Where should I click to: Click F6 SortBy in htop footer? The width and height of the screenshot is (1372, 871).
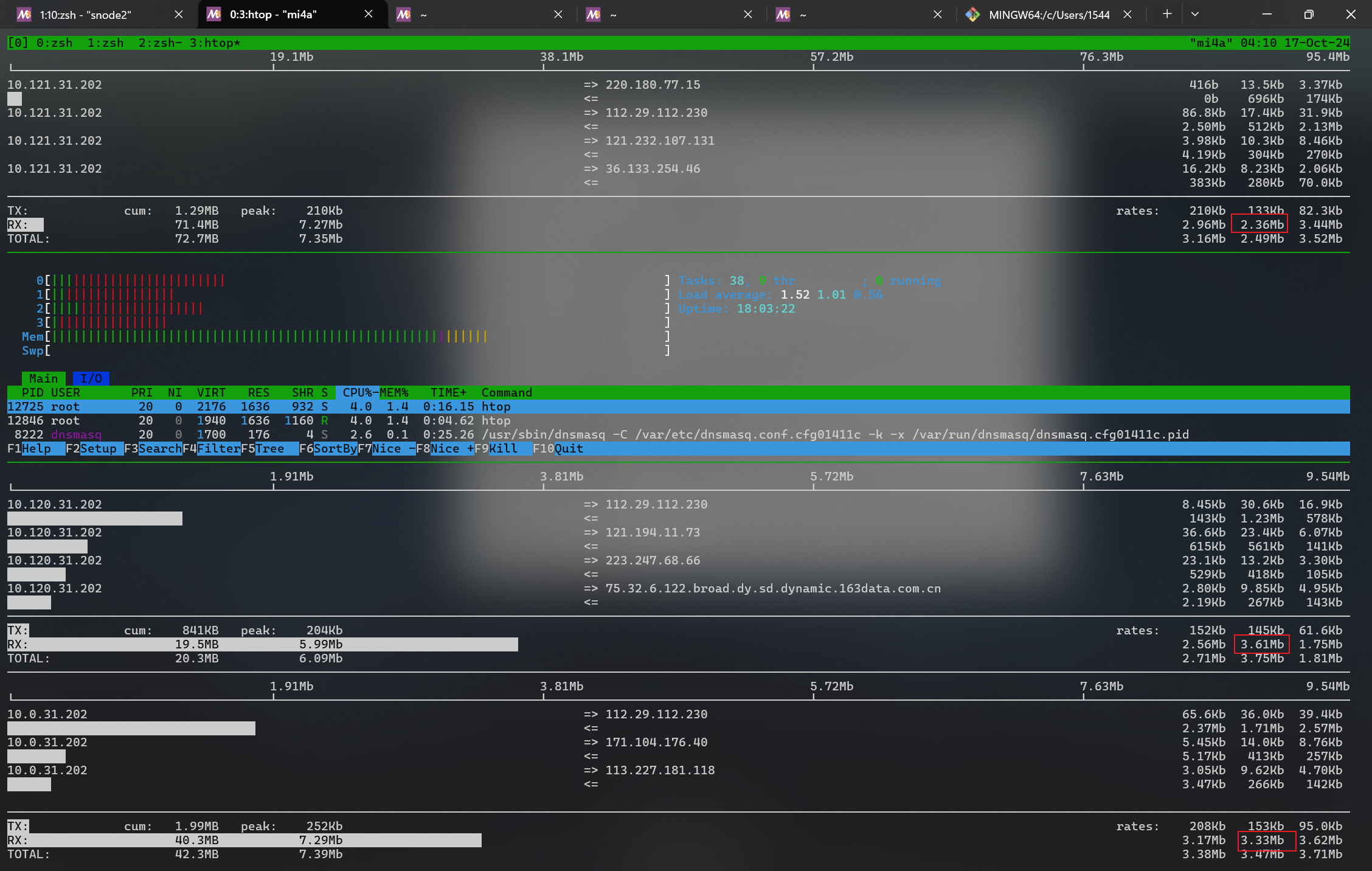(335, 449)
